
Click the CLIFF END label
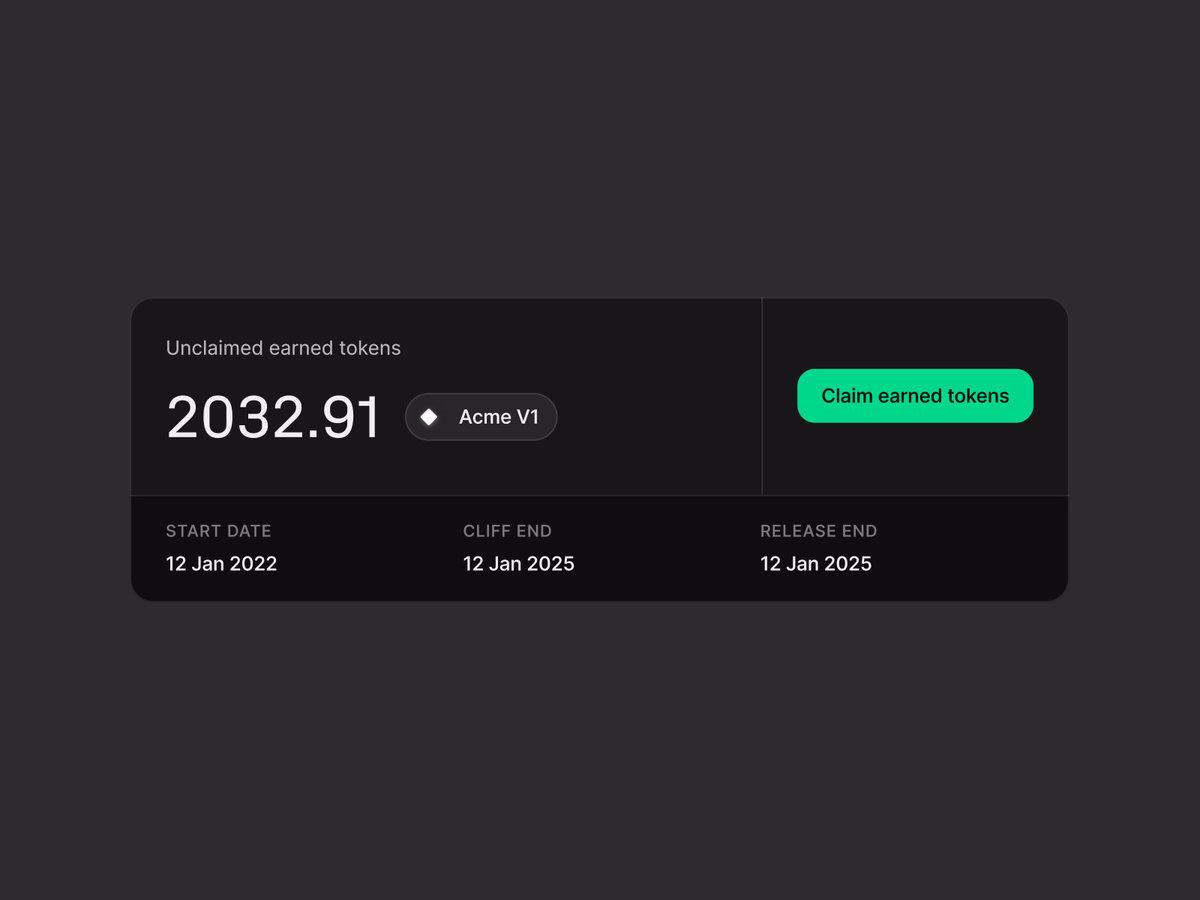[x=507, y=531]
